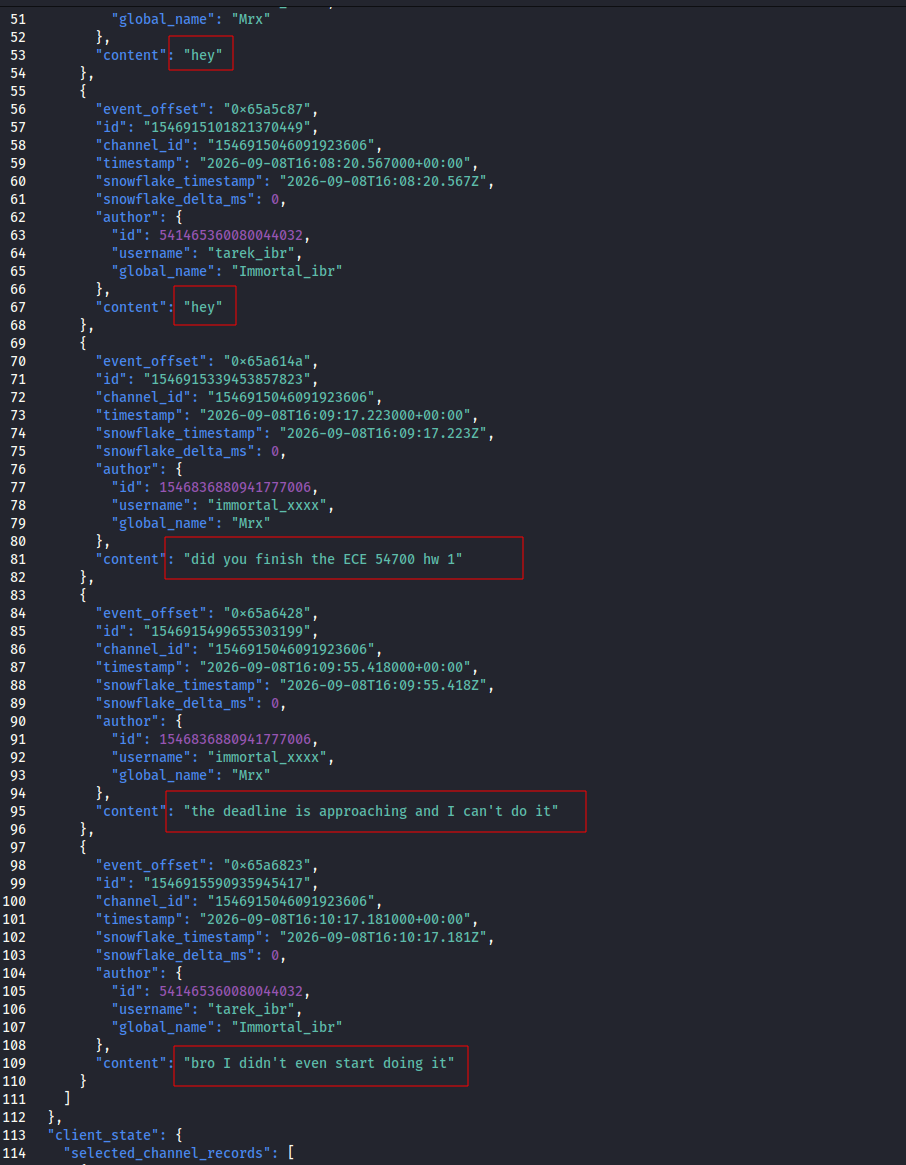Click gutter line number 69
This screenshot has width=906, height=1165.
pyautogui.click(x=18, y=343)
